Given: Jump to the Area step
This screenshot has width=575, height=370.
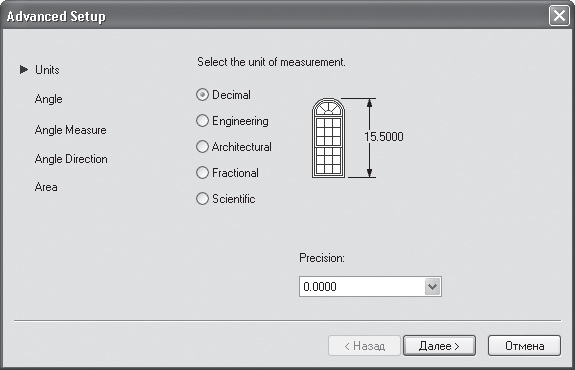Looking at the screenshot, I should pyautogui.click(x=46, y=187).
